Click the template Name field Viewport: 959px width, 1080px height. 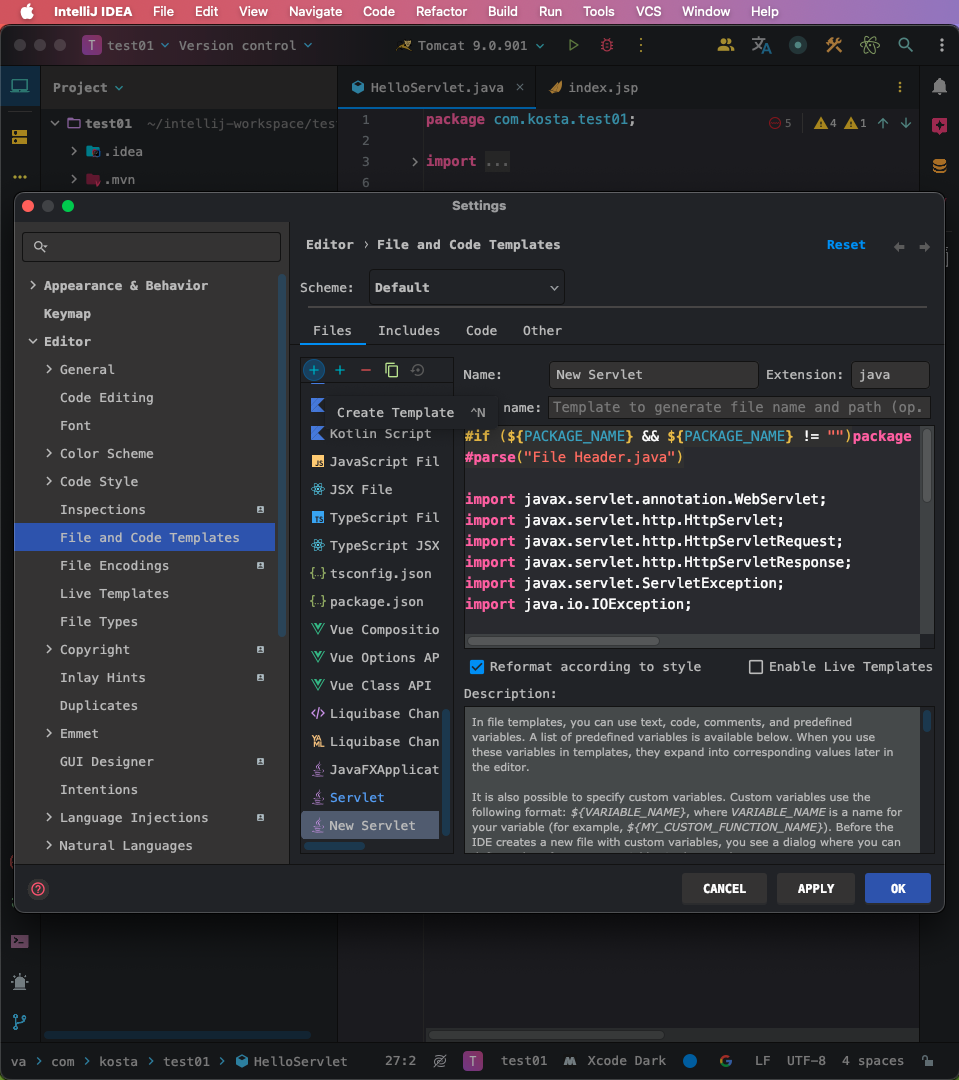coord(653,375)
